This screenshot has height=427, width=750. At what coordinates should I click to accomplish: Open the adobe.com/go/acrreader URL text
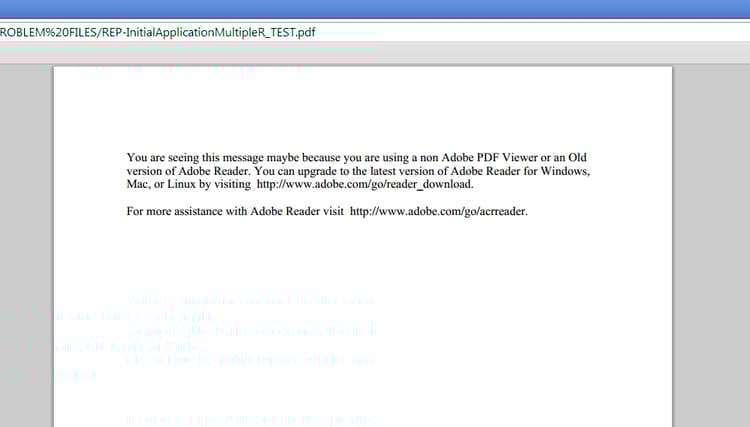439,211
